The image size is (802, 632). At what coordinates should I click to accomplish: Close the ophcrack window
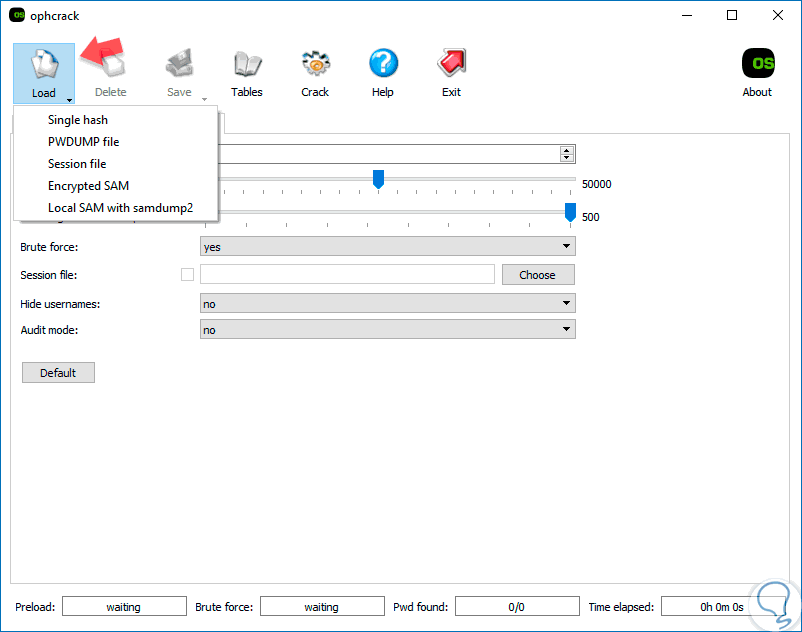point(777,15)
